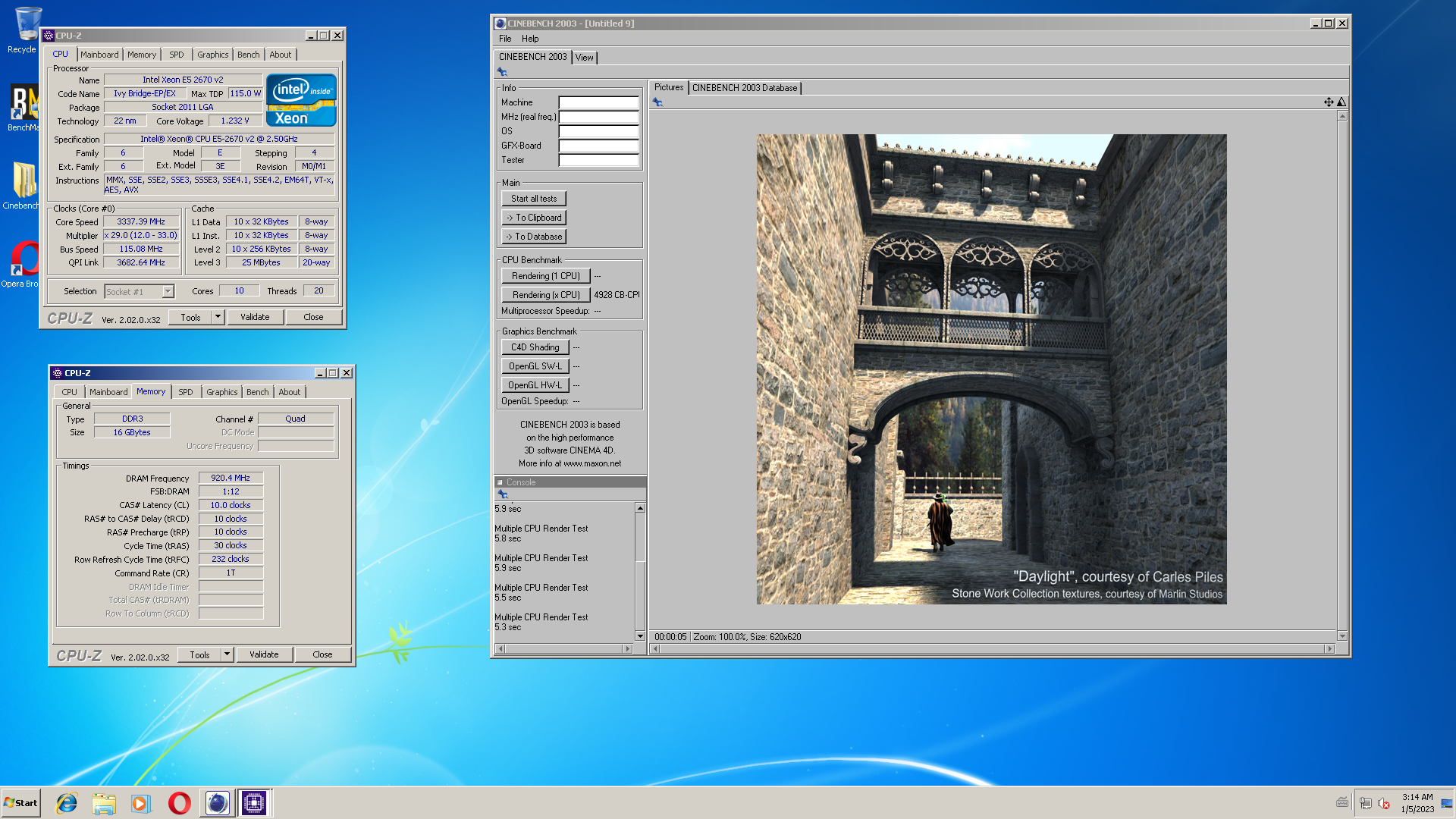Click Validate in top CPU-Z window
Viewport: 1456px width, 819px height.
pyautogui.click(x=255, y=317)
